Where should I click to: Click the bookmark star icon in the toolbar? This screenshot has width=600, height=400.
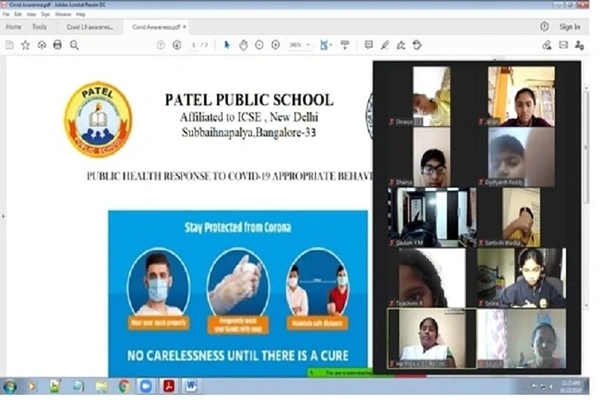(26, 45)
